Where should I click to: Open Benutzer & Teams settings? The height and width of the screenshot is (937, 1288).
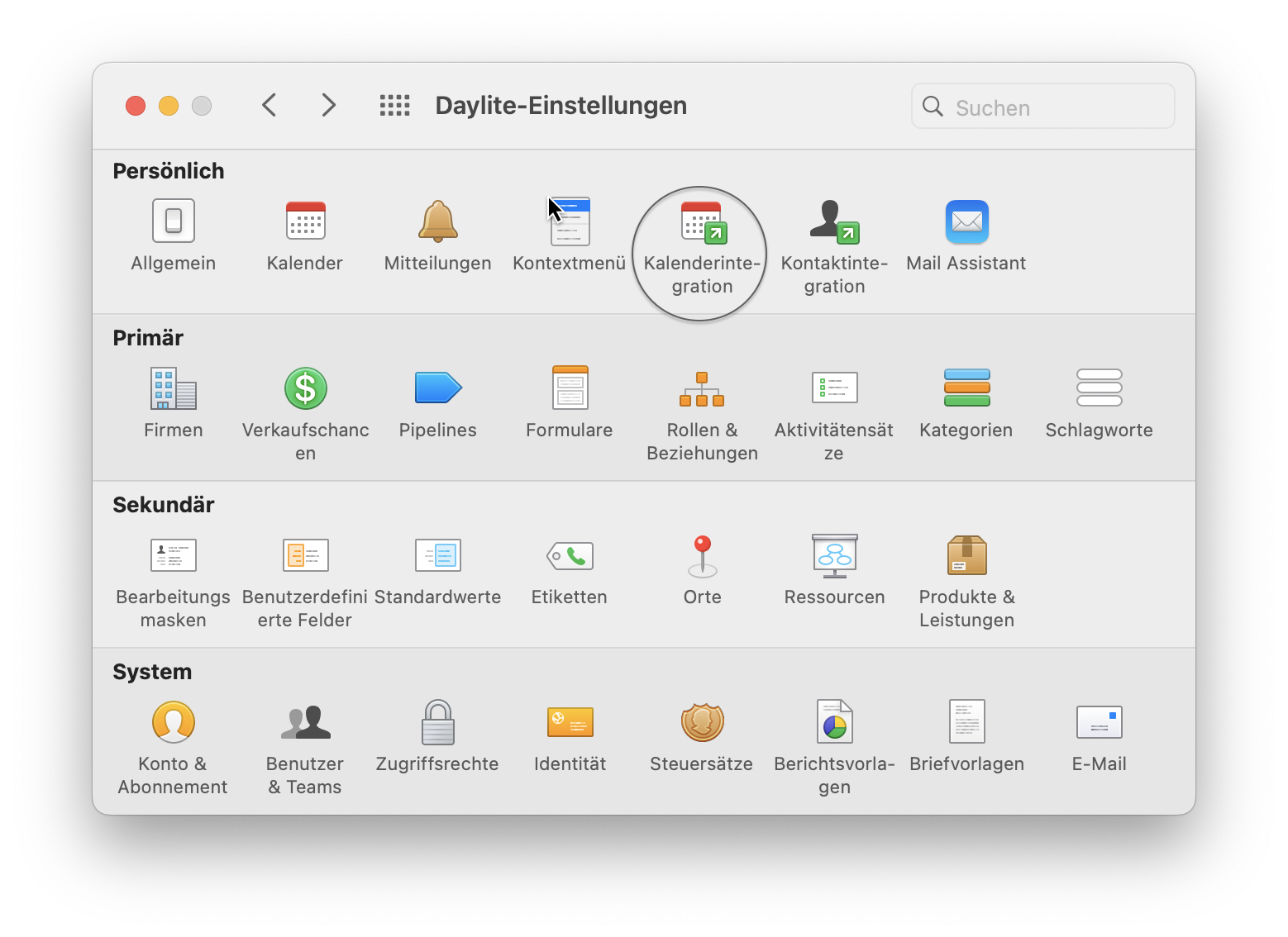305,723
